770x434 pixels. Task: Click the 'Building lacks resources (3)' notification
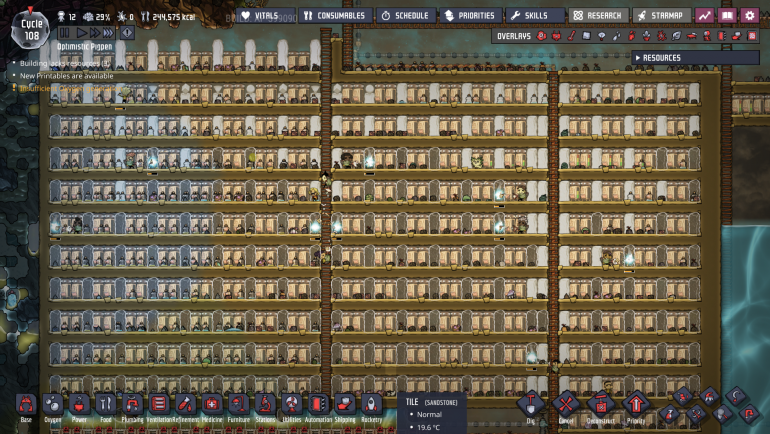tap(64, 63)
